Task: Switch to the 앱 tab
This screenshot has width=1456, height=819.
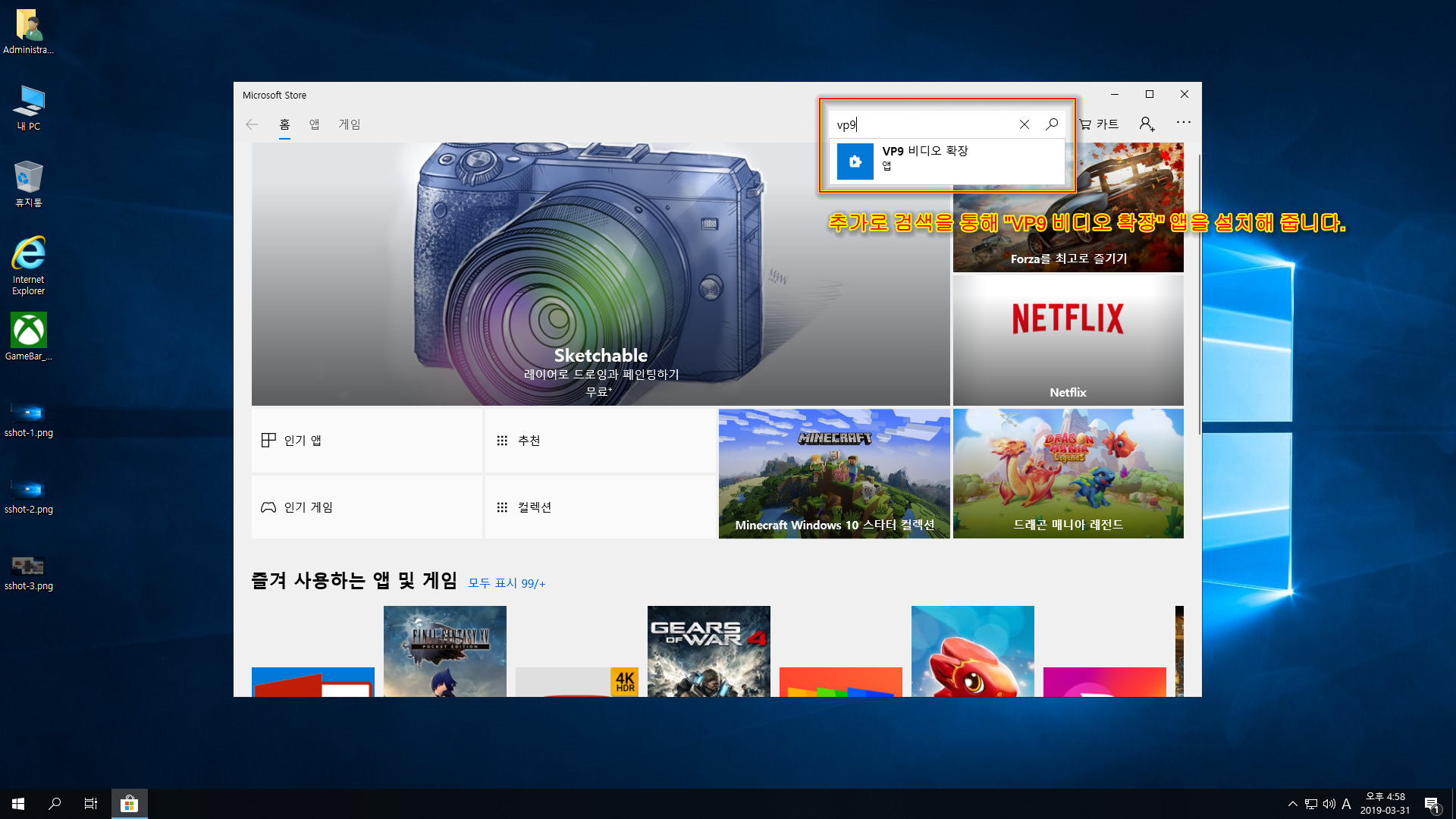Action: pos(314,124)
